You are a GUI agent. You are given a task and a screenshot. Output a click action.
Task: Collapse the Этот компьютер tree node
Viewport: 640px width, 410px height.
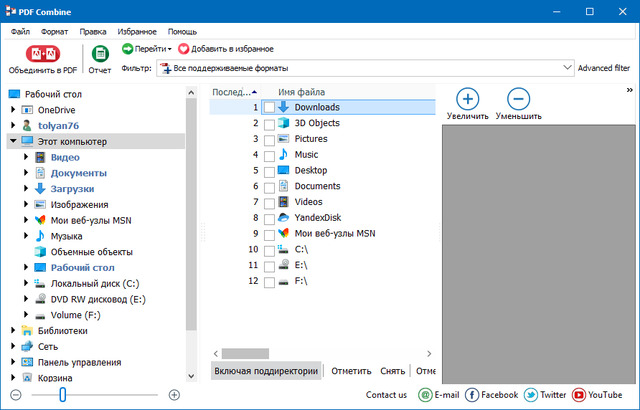(x=13, y=142)
